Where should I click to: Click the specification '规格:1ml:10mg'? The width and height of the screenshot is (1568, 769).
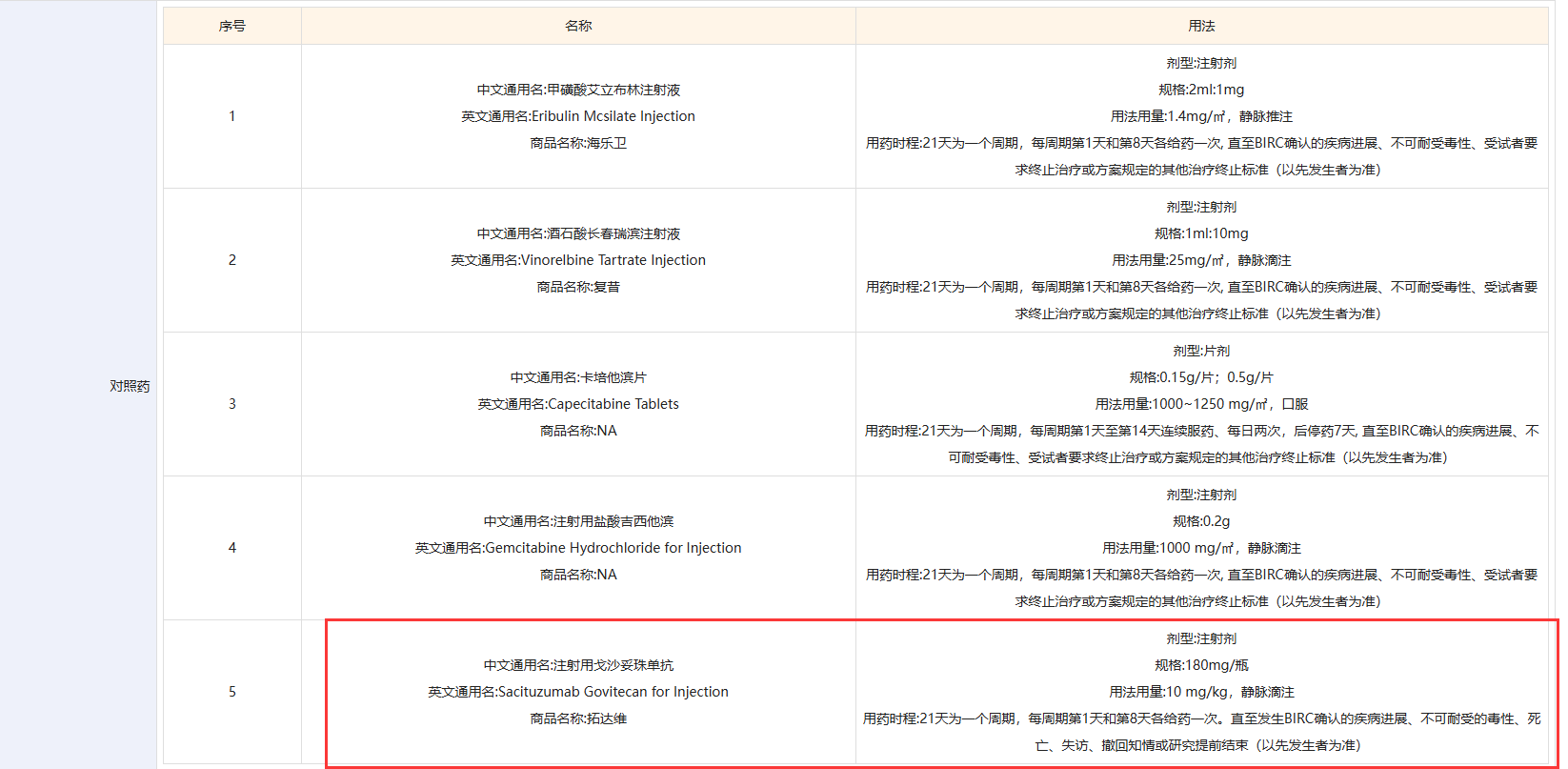(x=1201, y=233)
